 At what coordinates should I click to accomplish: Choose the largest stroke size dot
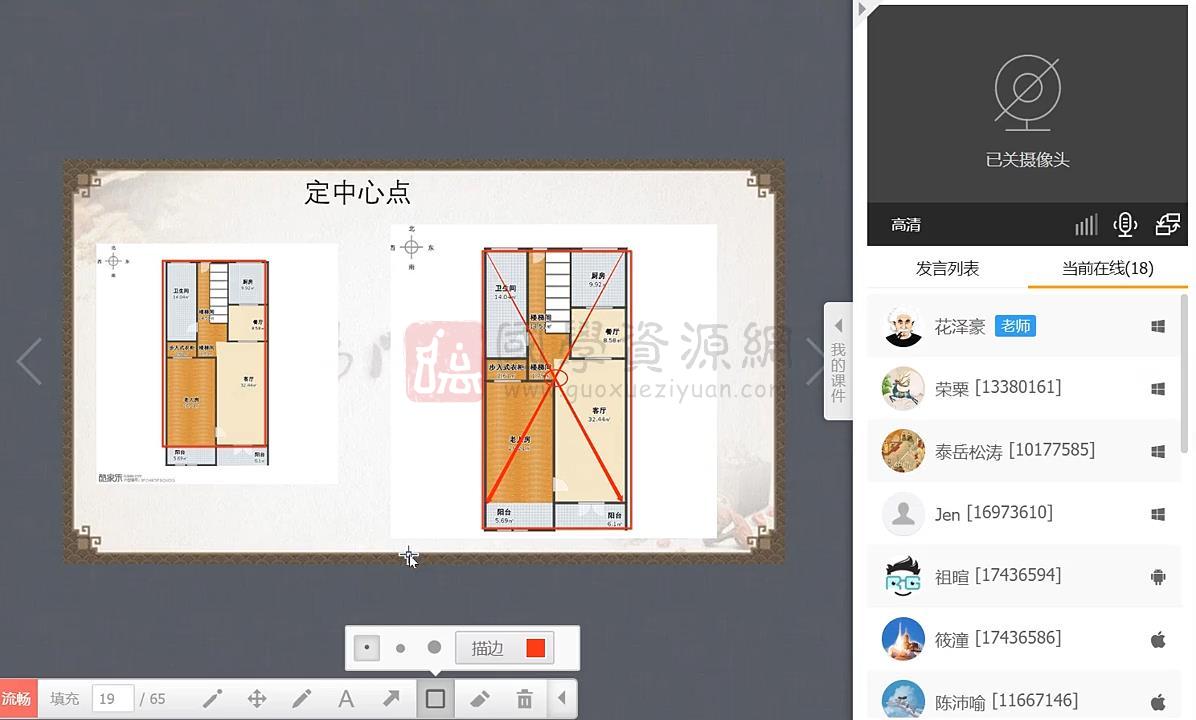tap(434, 648)
